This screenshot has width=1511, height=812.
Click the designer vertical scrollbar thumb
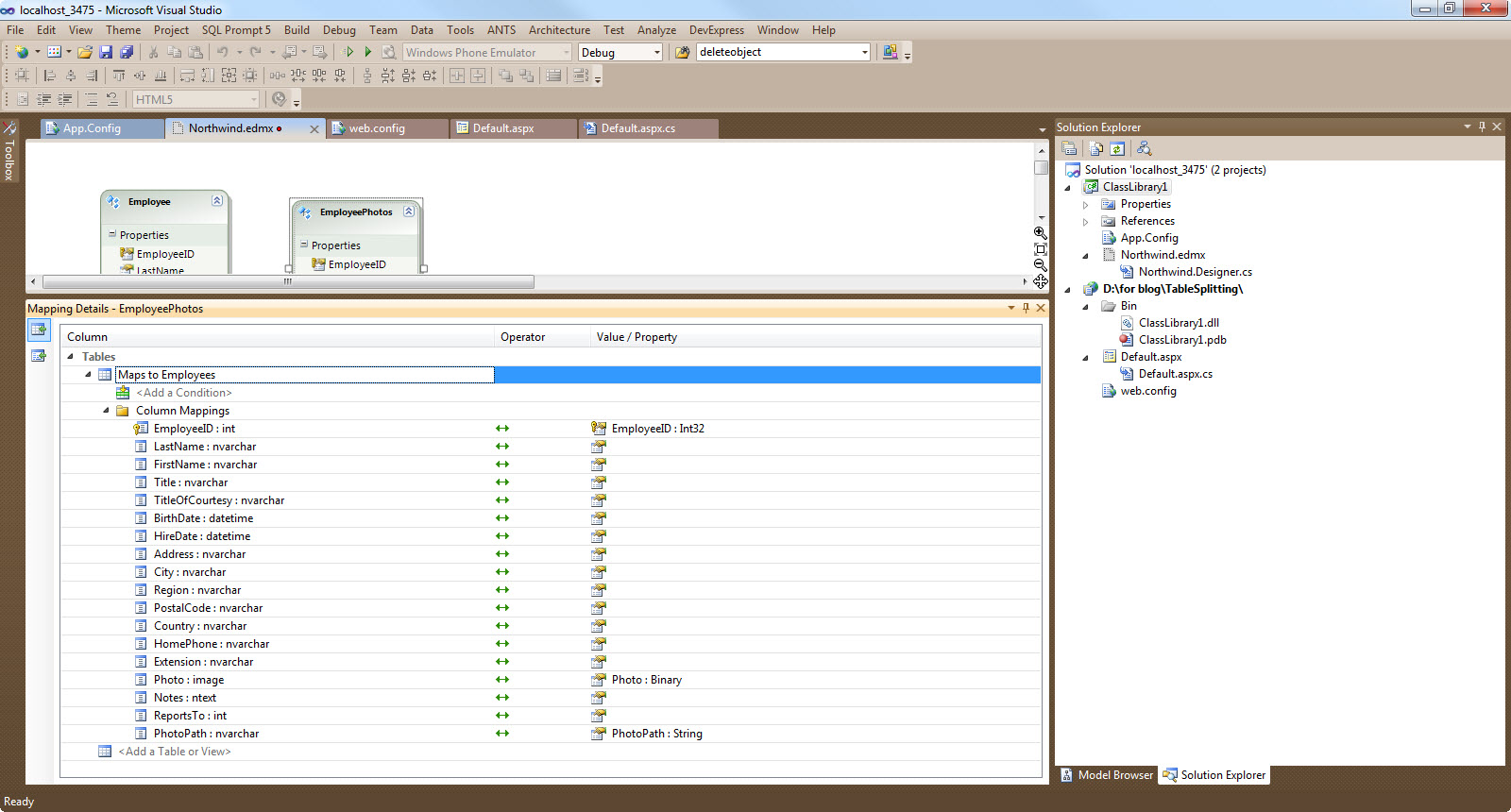(x=1041, y=167)
